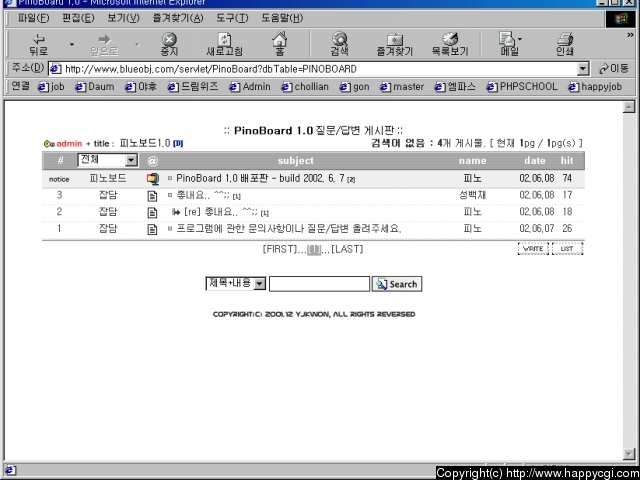
Task: Click the admin key icon
Action: point(49,144)
